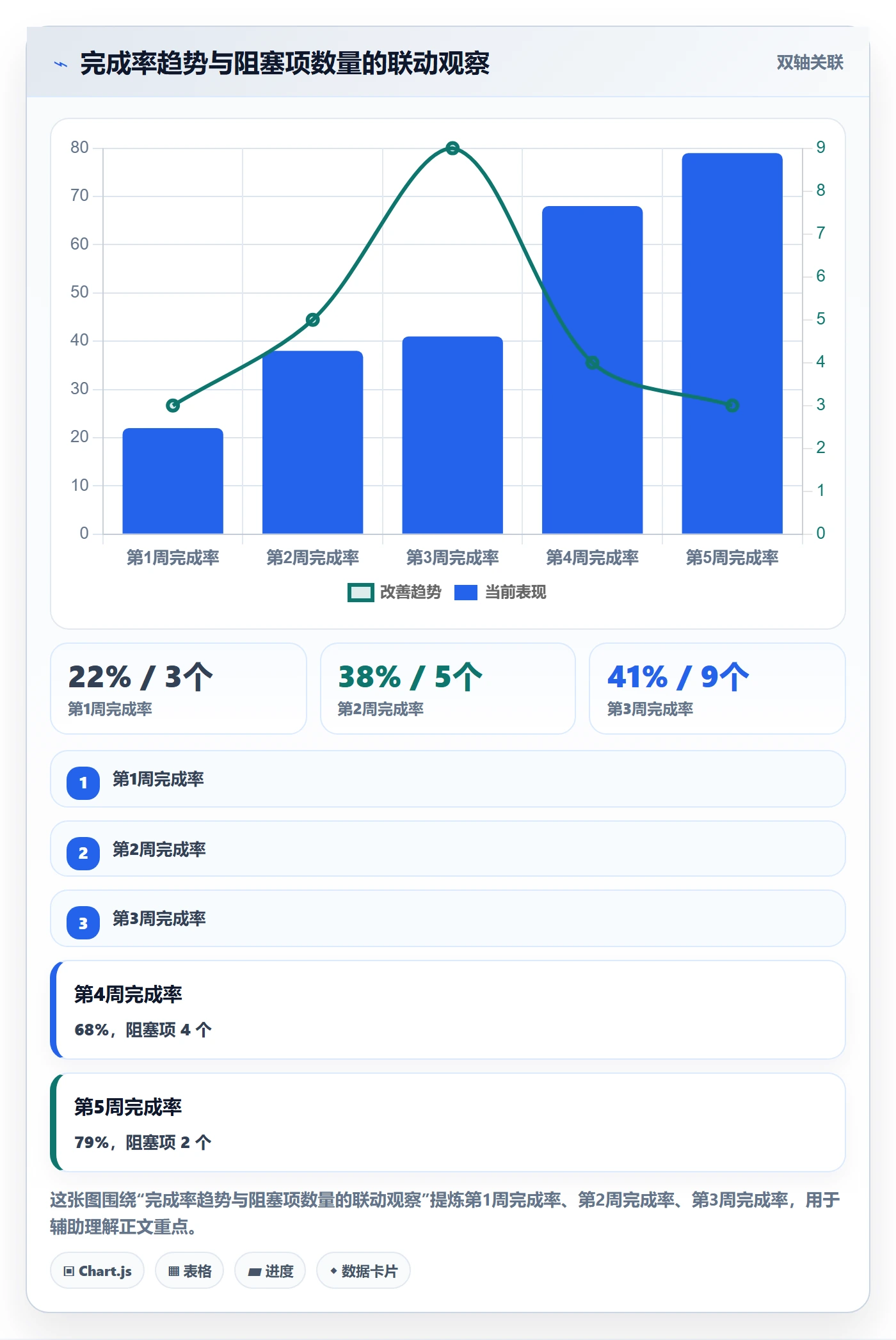The width and height of the screenshot is (896, 1340).
Task: Click the 双轴关联 label in the header
Action: click(x=810, y=63)
